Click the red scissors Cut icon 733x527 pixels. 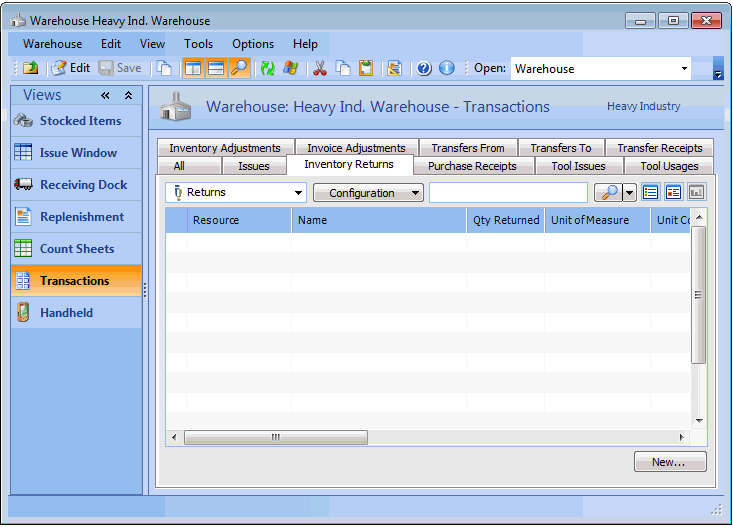[320, 68]
